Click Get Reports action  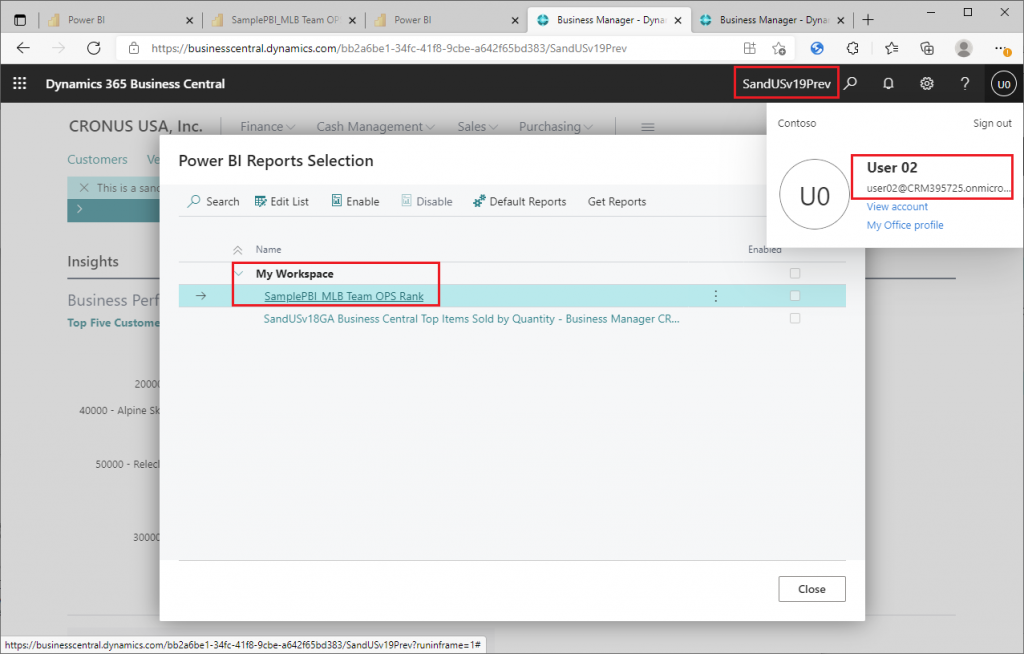616,201
